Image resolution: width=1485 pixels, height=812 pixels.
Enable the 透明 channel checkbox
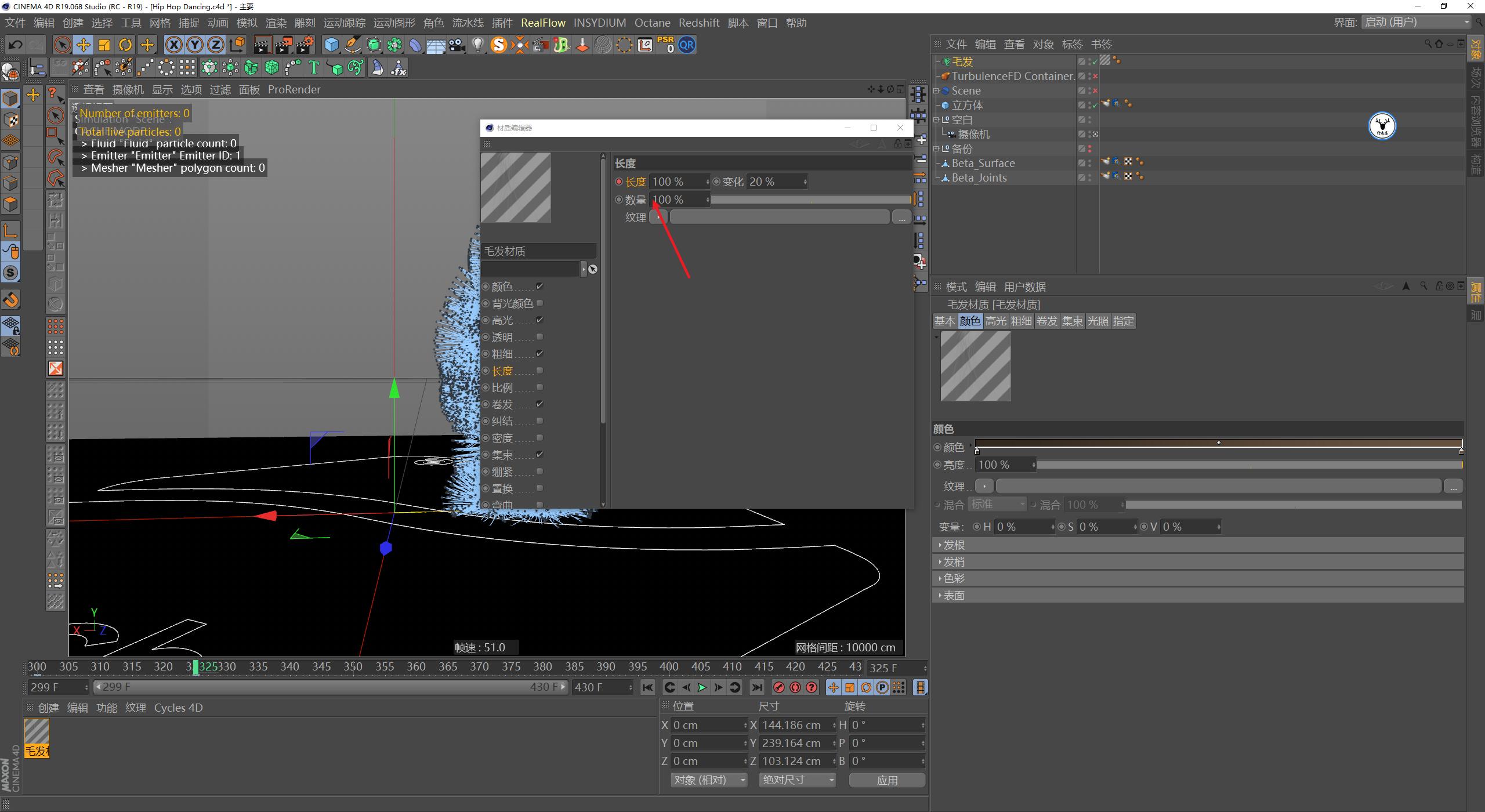pos(539,337)
